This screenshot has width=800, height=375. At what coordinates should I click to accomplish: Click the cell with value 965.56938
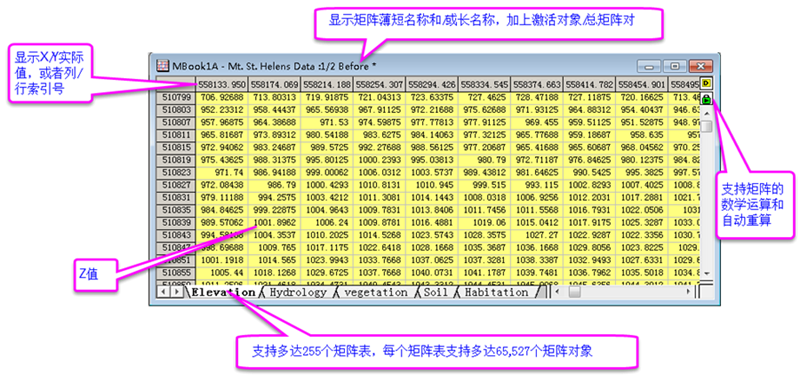pyautogui.click(x=327, y=110)
